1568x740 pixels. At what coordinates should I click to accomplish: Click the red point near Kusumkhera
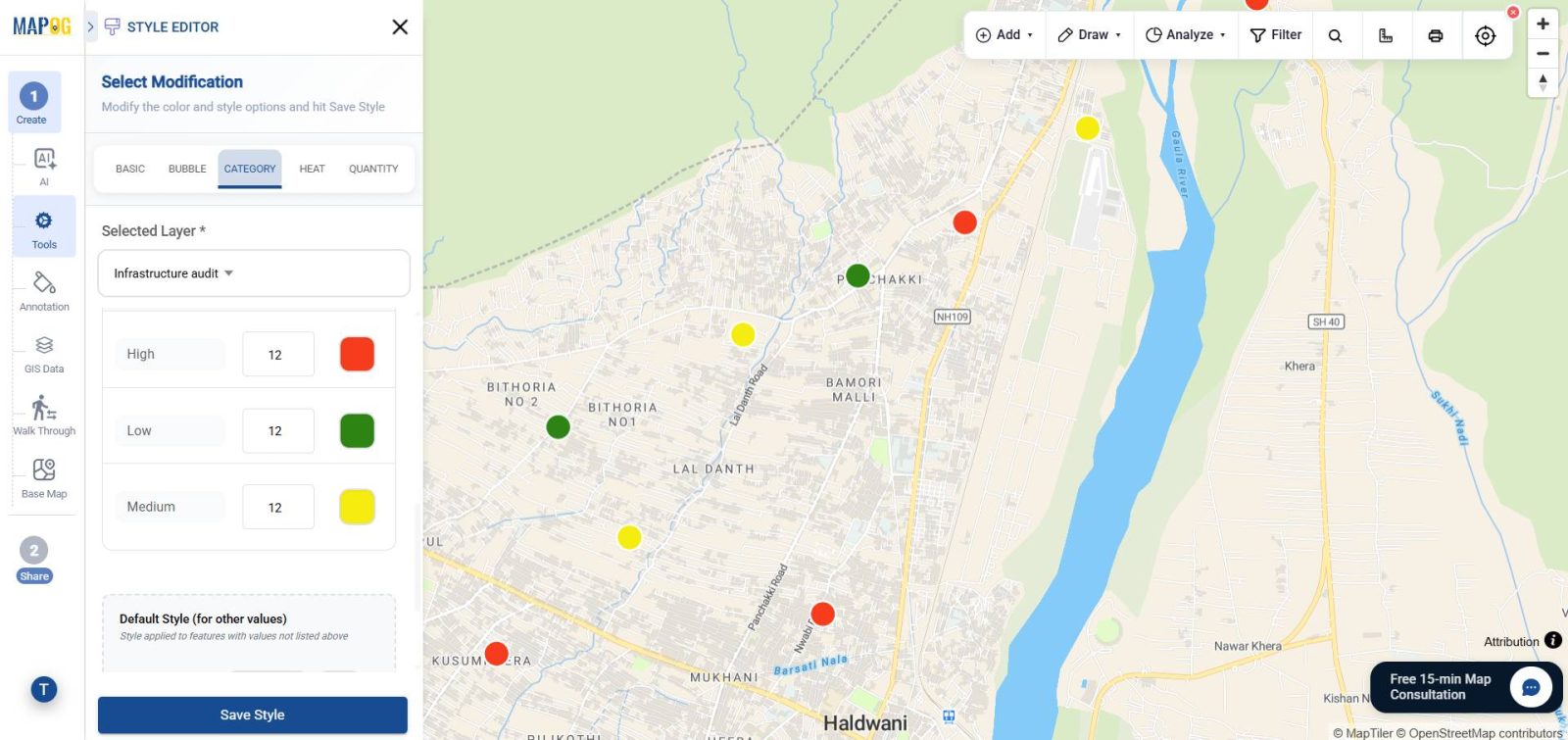(x=497, y=653)
